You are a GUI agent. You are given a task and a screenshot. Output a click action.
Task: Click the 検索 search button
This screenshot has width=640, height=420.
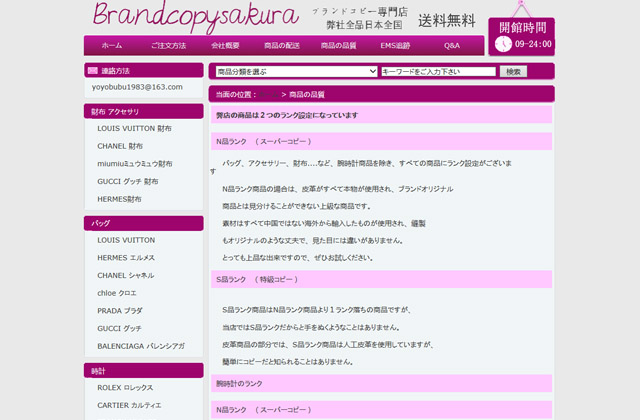click(513, 71)
